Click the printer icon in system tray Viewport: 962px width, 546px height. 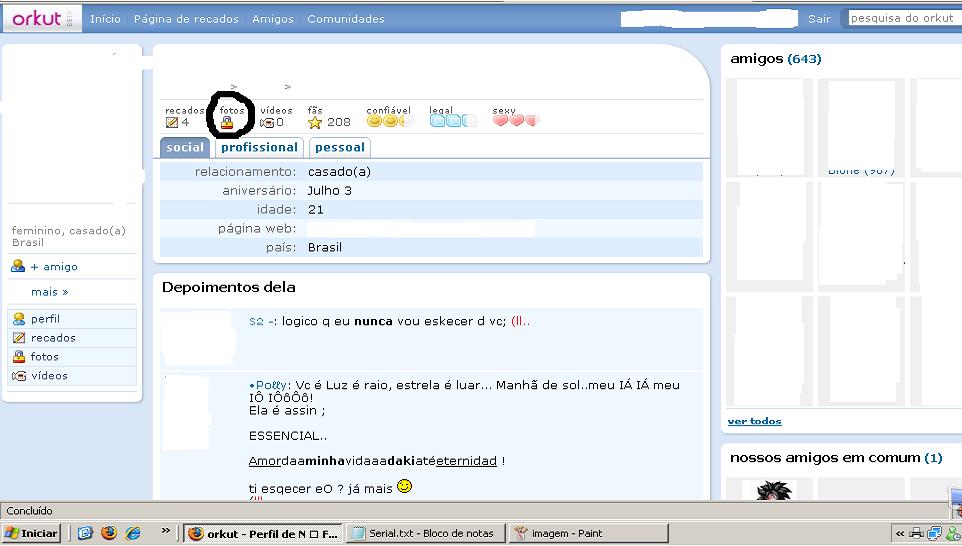(916, 533)
